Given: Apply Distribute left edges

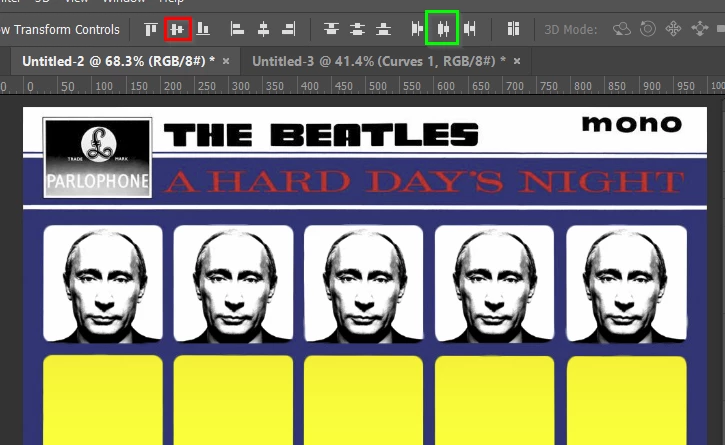Looking at the screenshot, I should tap(417, 29).
